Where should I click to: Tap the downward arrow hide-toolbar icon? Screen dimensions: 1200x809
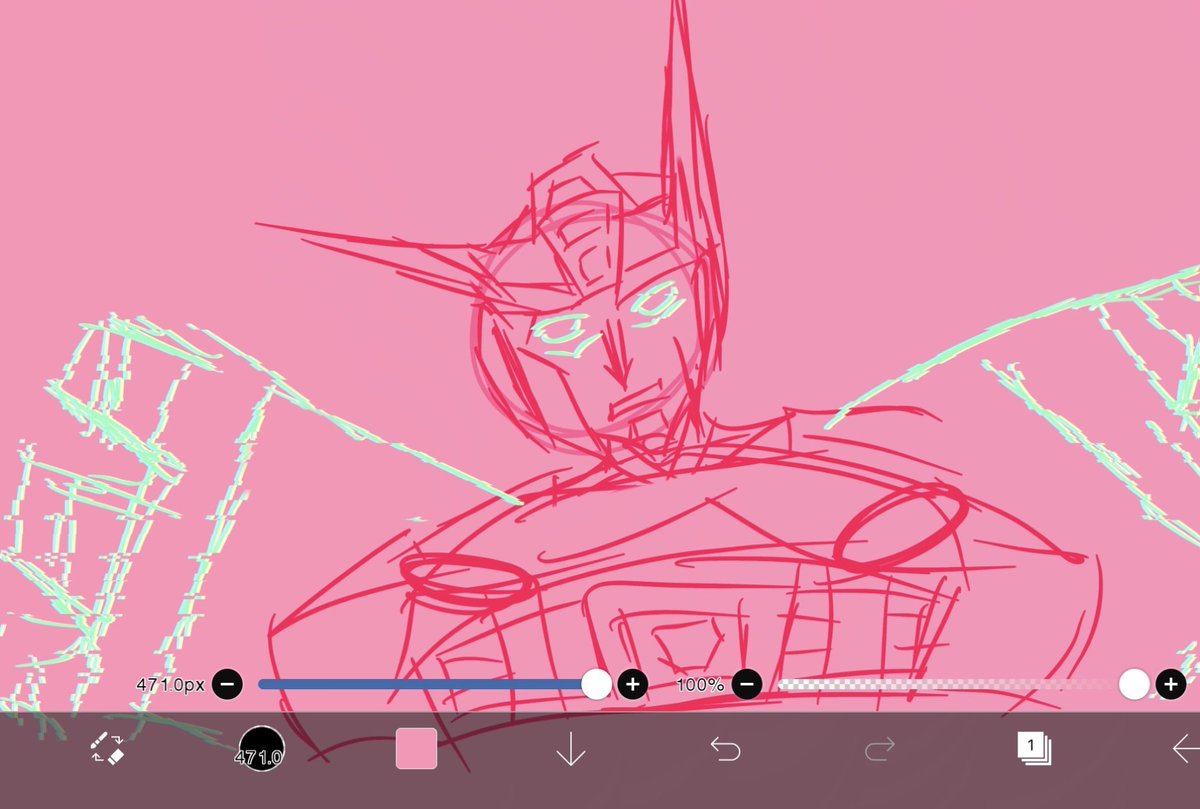coord(571,749)
